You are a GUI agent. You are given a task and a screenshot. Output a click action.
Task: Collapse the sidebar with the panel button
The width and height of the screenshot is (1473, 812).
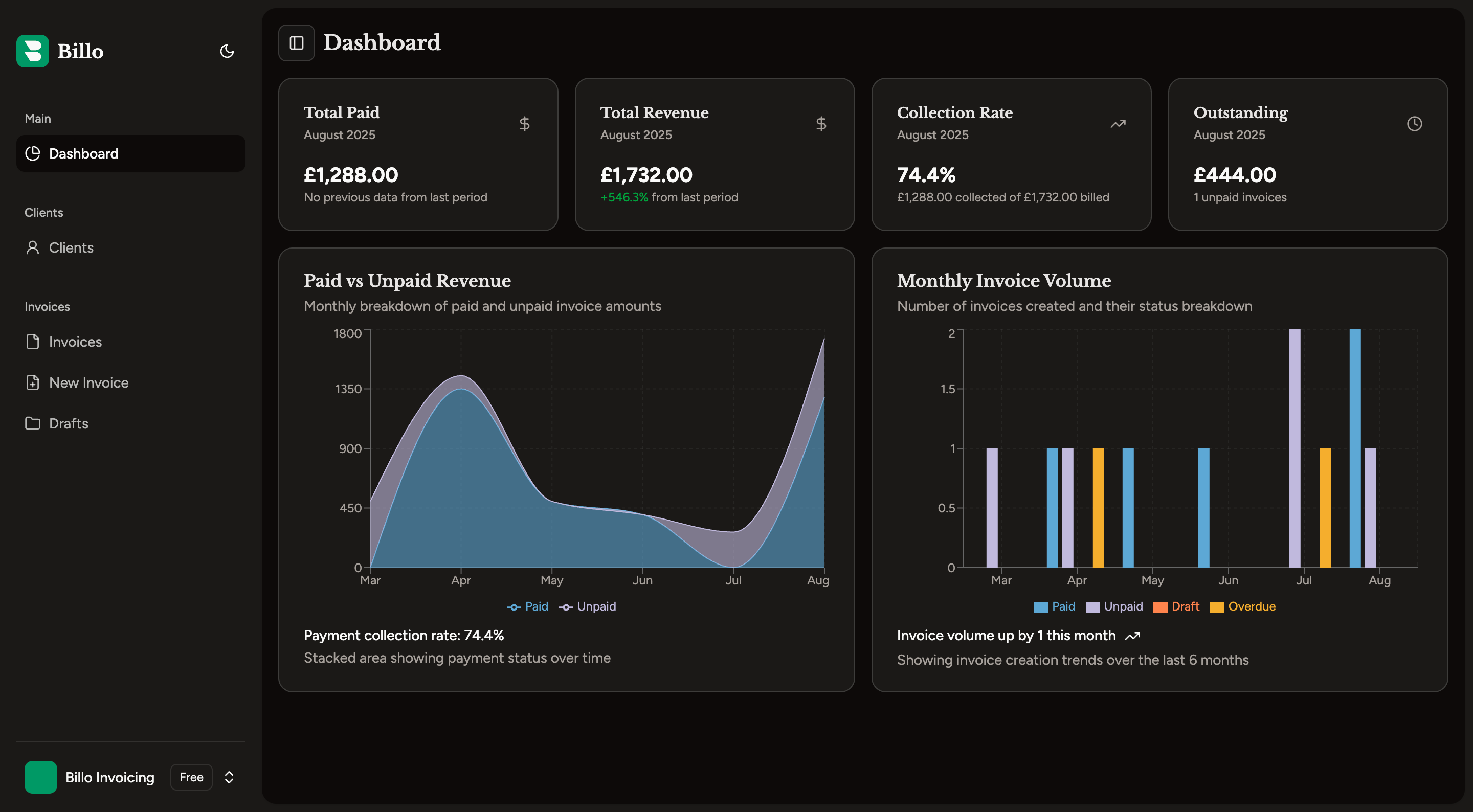296,43
